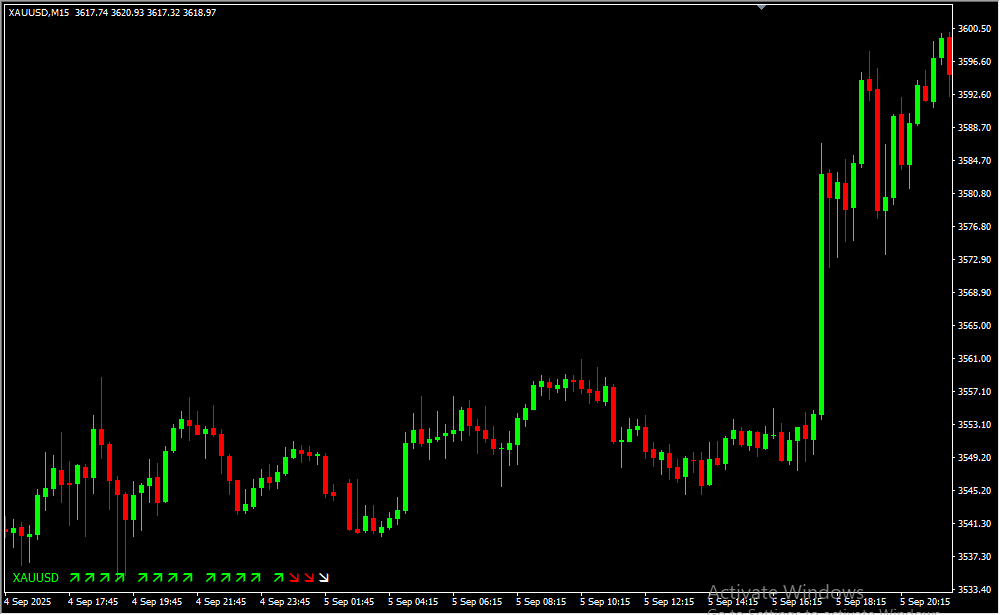Click the white down-right arrow indicator
Viewport: 1000px width, 615px height.
click(324, 577)
